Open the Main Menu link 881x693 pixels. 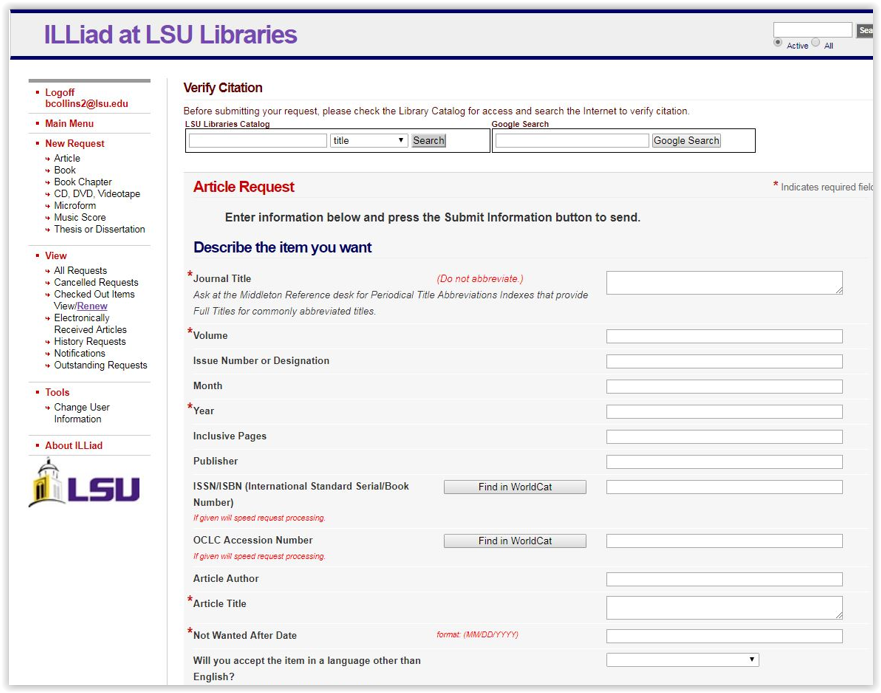[x=69, y=123]
